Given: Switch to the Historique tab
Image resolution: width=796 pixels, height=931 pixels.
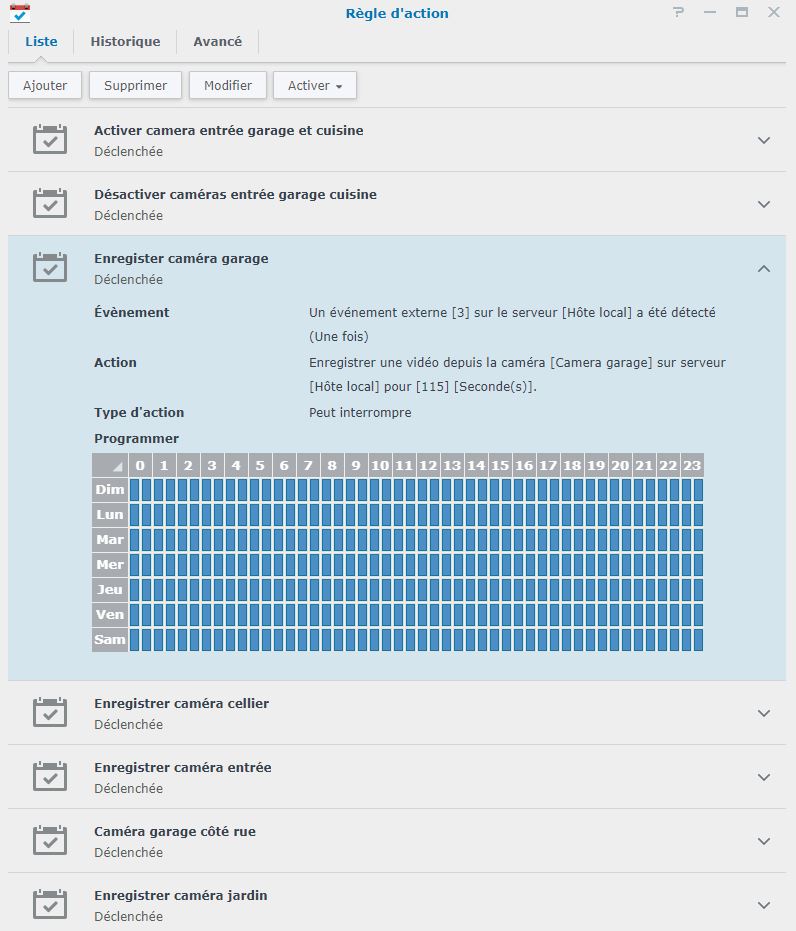Looking at the screenshot, I should tap(125, 42).
